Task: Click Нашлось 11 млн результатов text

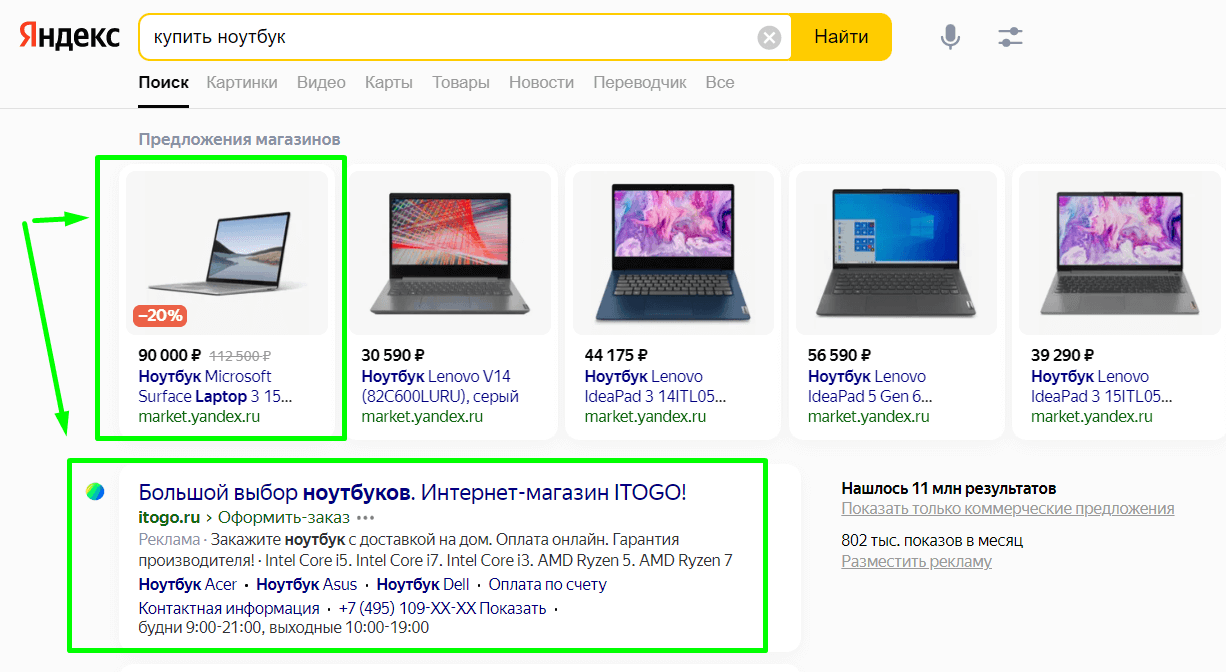Action: coord(949,489)
